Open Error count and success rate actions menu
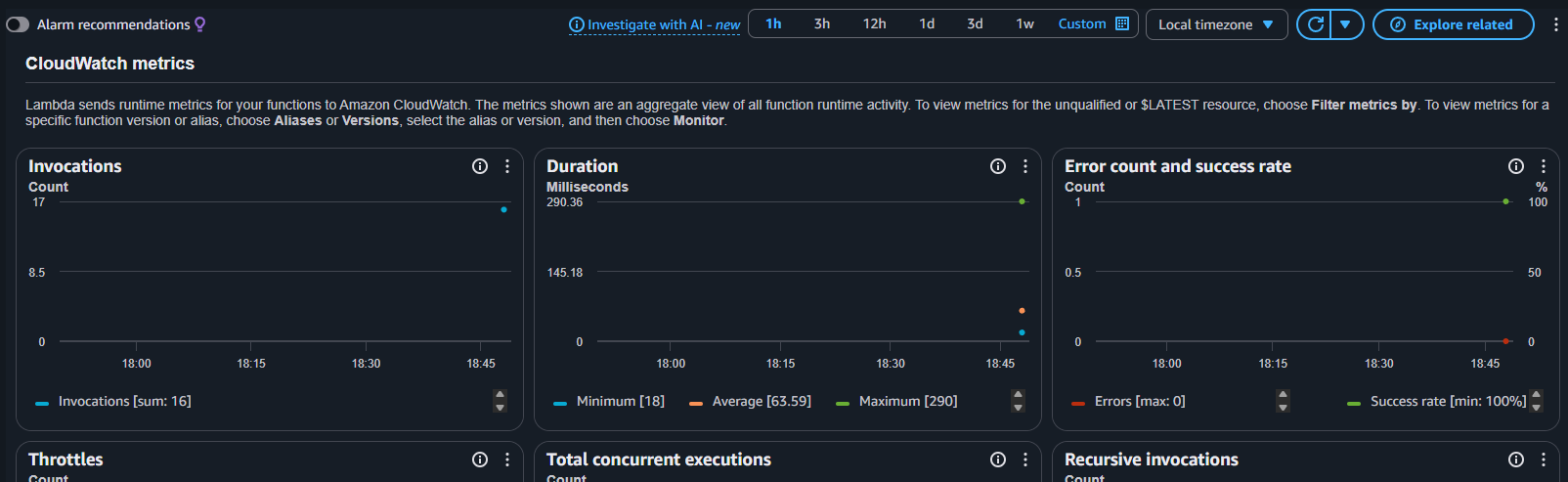 tap(1544, 166)
